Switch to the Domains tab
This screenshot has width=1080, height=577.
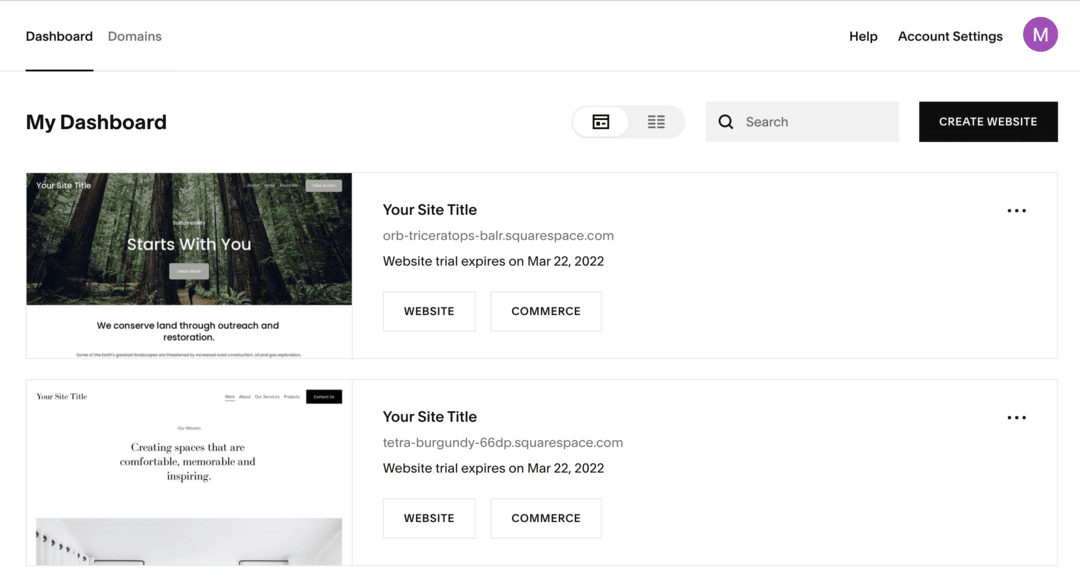pyautogui.click(x=134, y=36)
